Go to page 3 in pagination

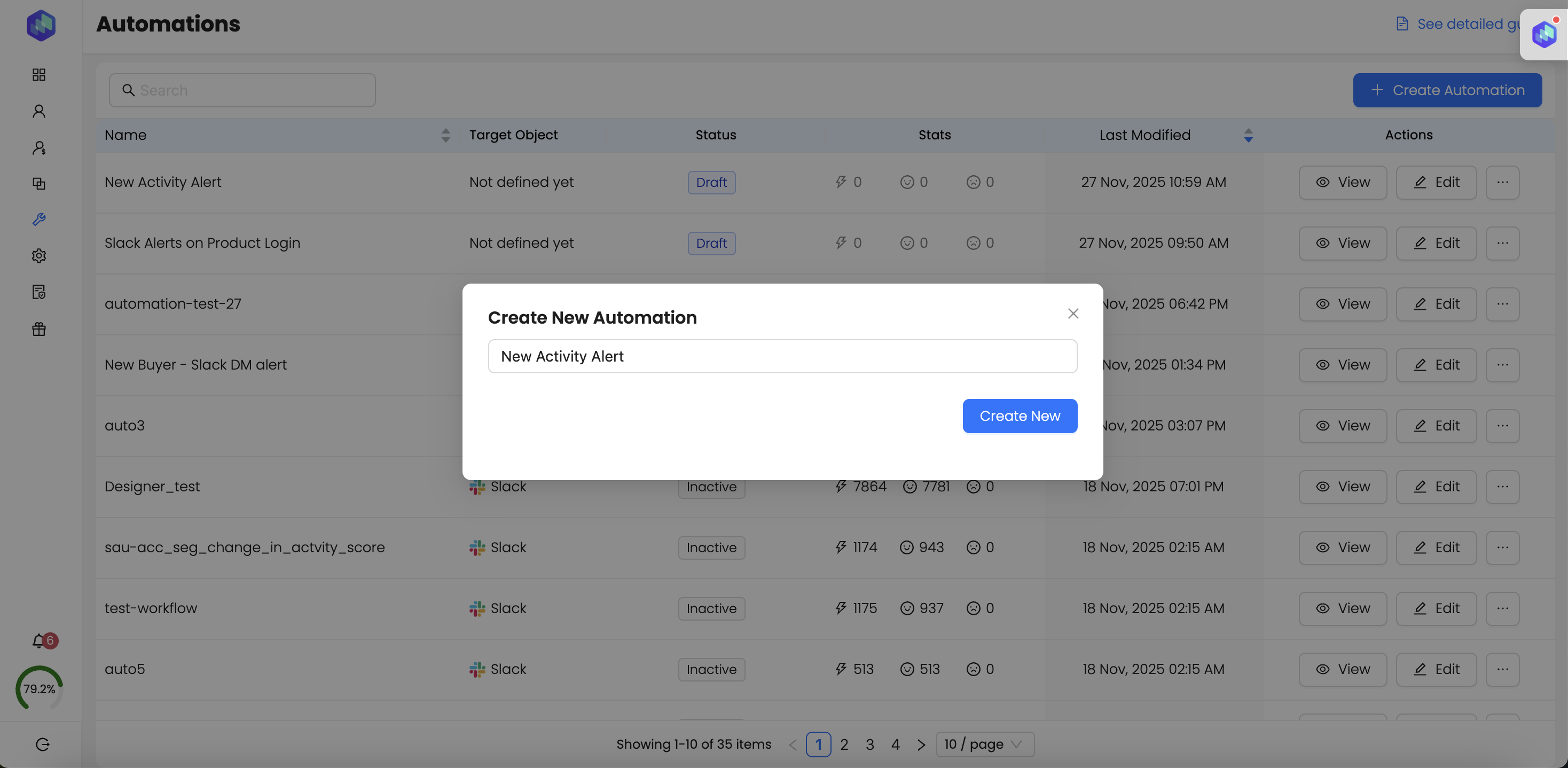point(870,745)
